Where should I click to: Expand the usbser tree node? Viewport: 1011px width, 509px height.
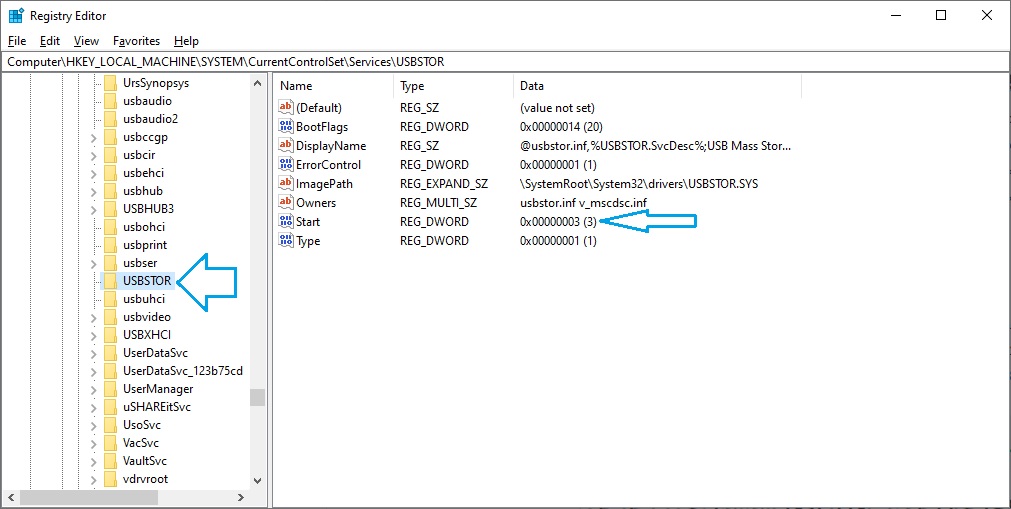[93, 263]
